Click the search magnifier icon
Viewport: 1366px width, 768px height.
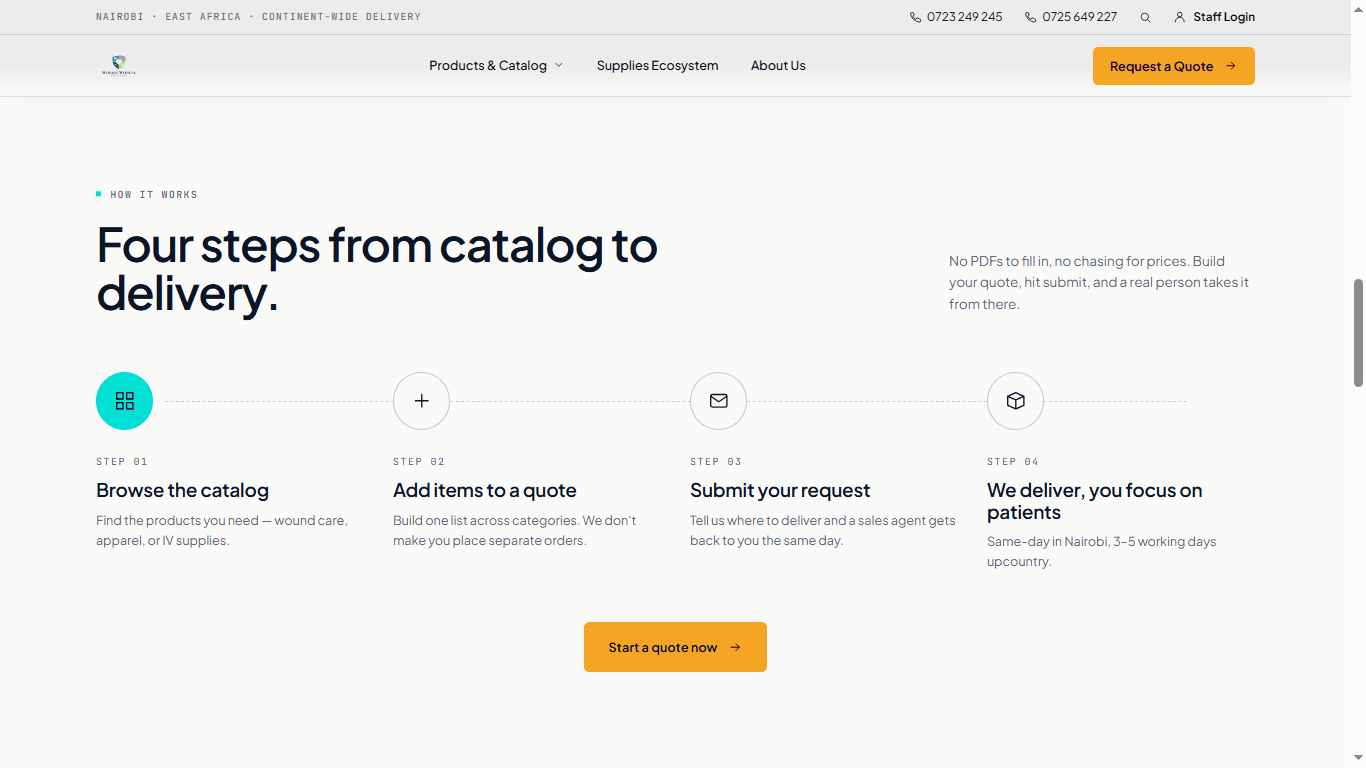pyautogui.click(x=1145, y=17)
